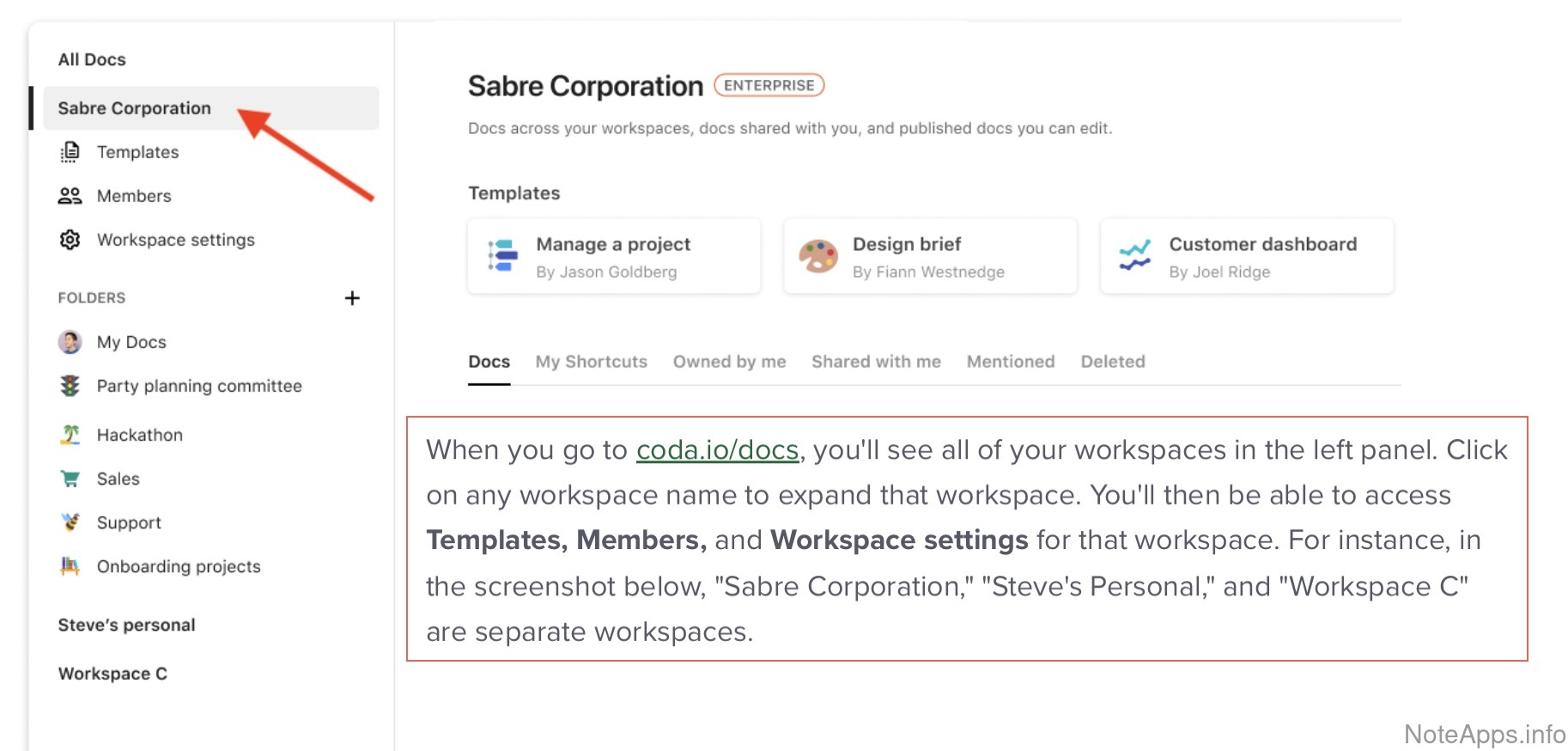Show the Deleted docs tab

coord(1112,362)
